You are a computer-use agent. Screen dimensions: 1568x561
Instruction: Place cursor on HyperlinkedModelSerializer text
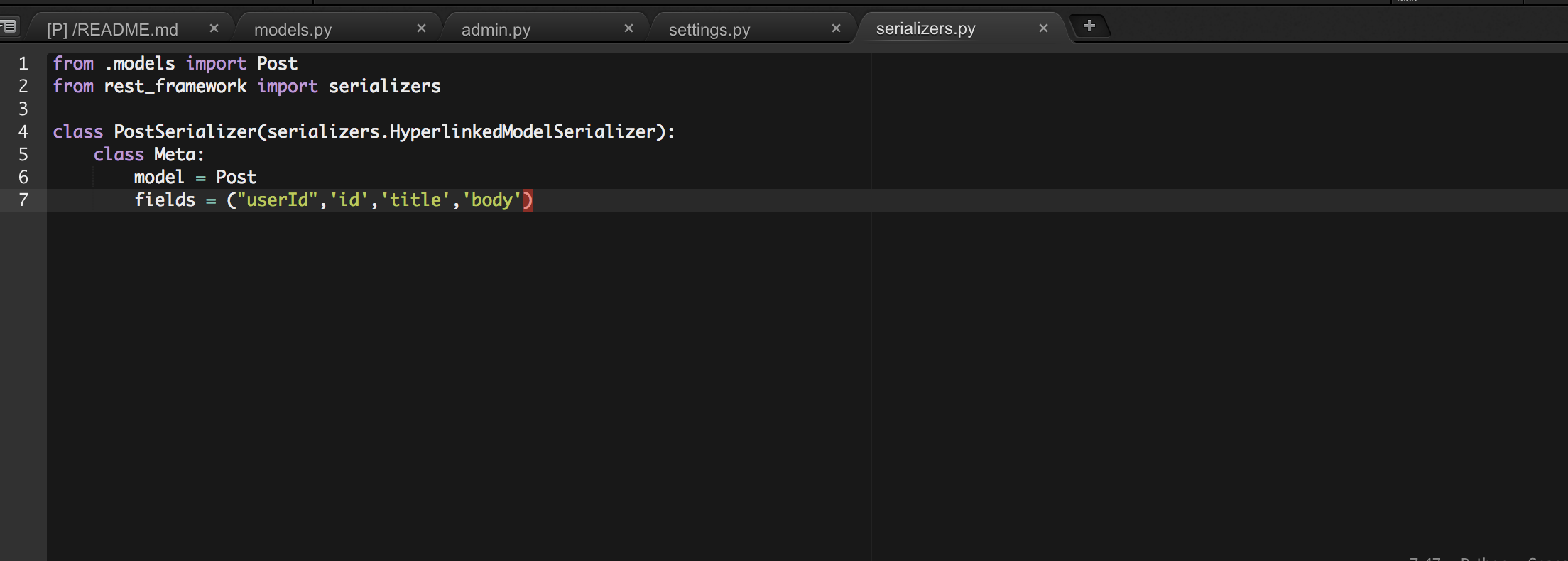click(x=522, y=132)
